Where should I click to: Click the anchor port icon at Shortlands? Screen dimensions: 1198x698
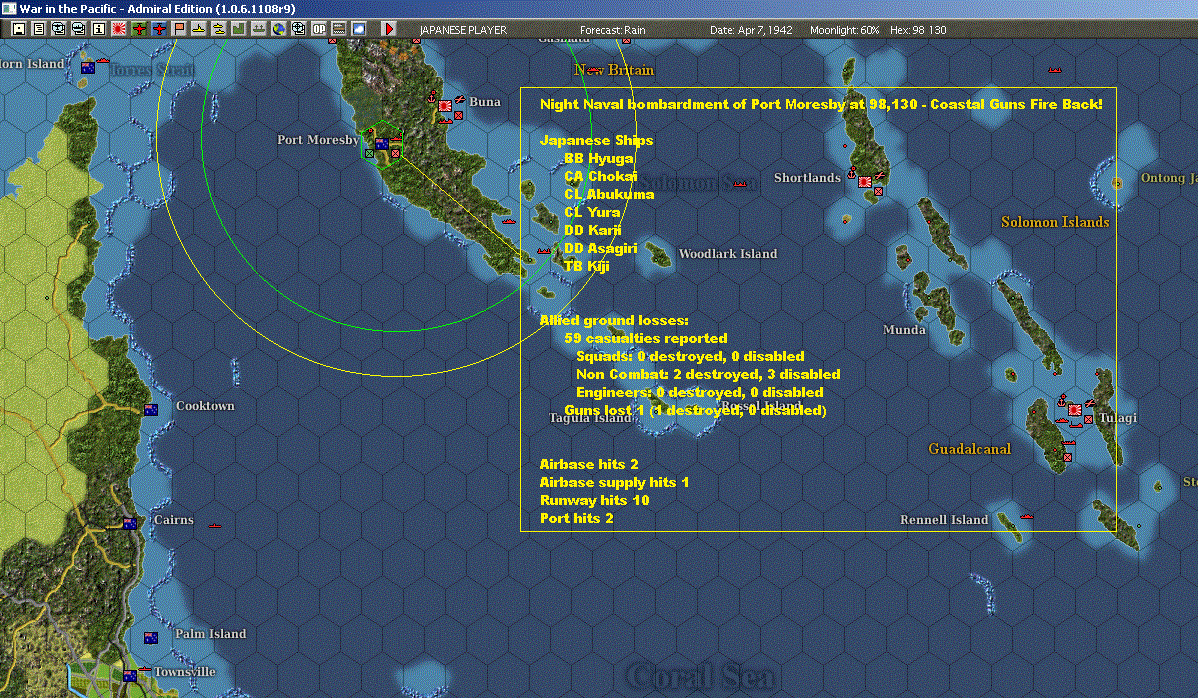click(852, 173)
